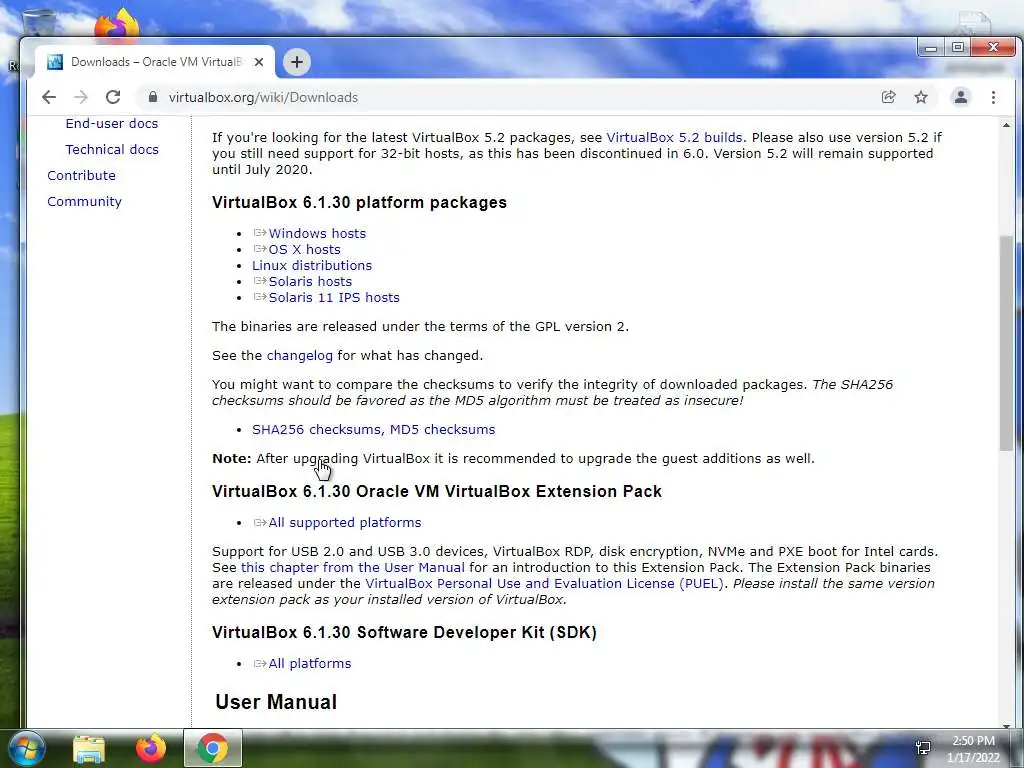This screenshot has height=768, width=1024.
Task: Click the external-link icon beside Solaris hosts
Action: (260, 281)
